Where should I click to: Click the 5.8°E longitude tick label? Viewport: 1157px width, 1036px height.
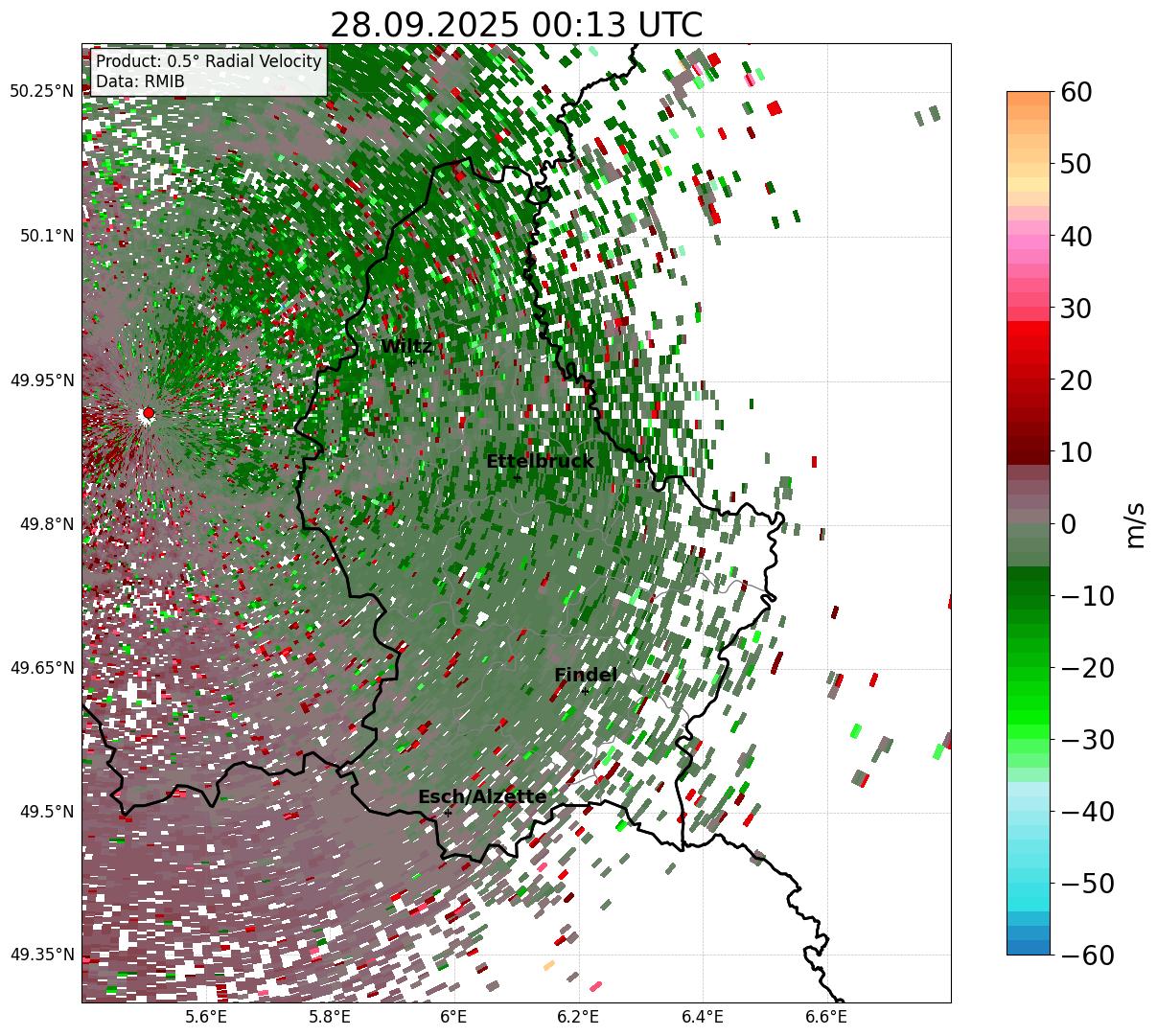[x=330, y=1017]
